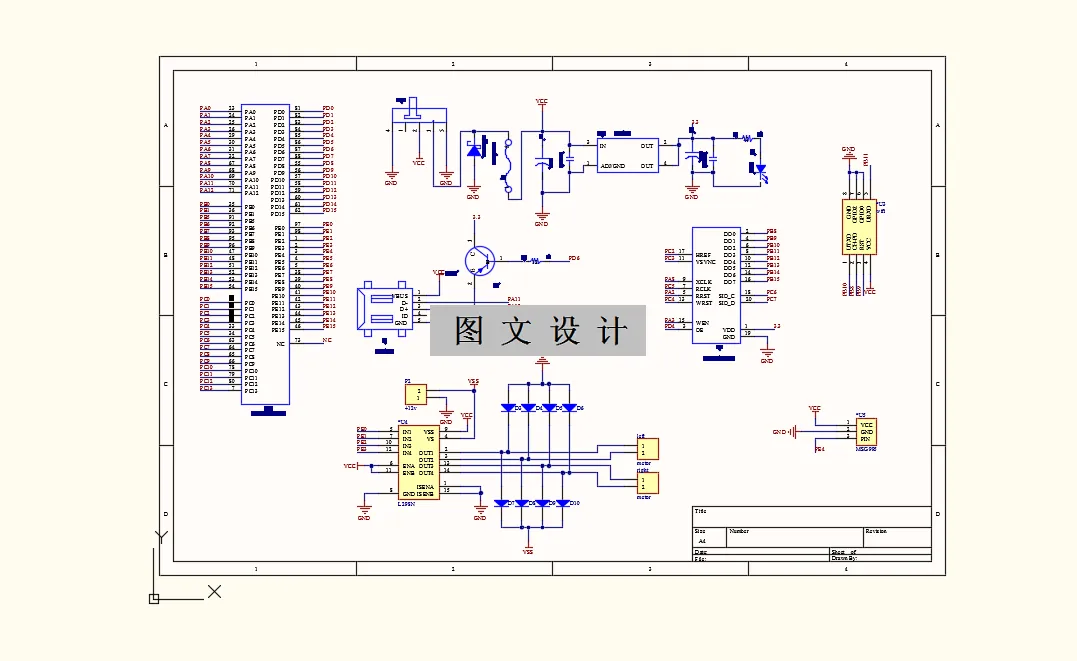Select the VCC power port above regulator input

(541, 102)
